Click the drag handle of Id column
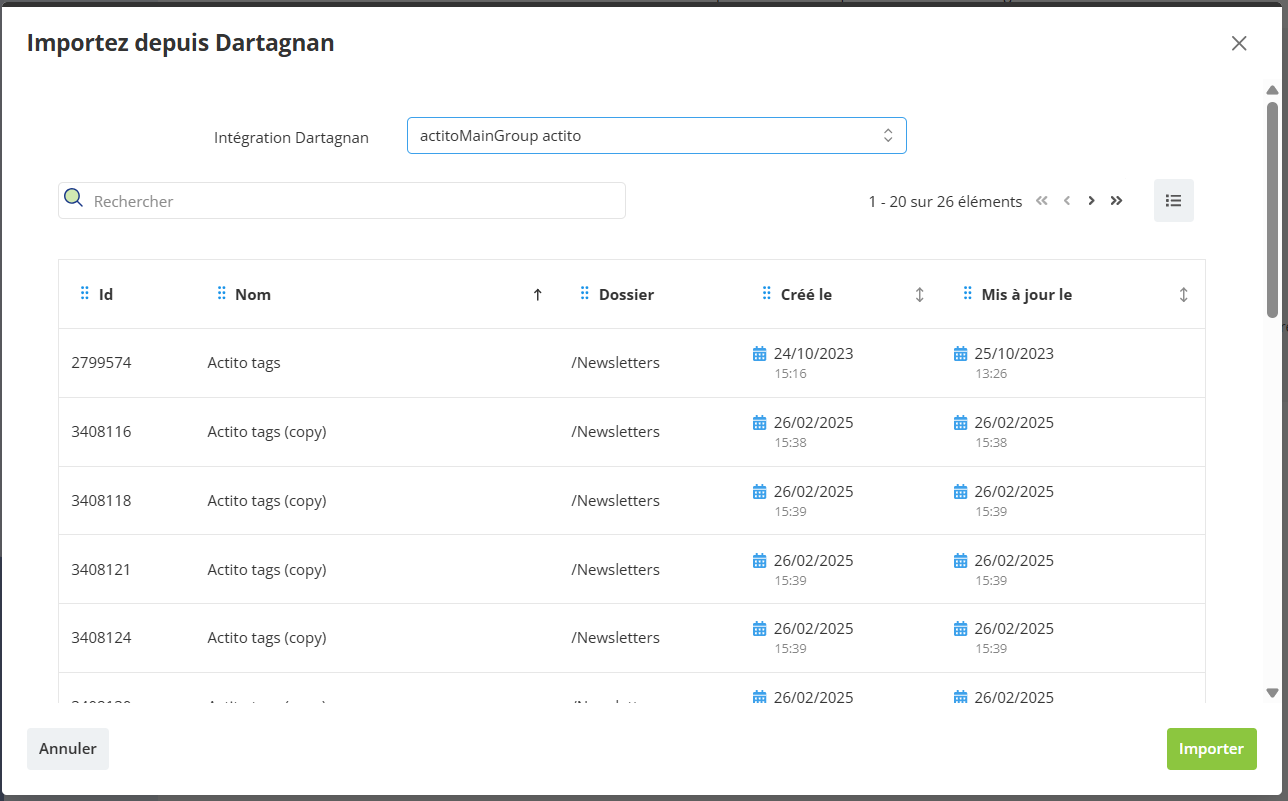1288x801 pixels. [x=84, y=294]
